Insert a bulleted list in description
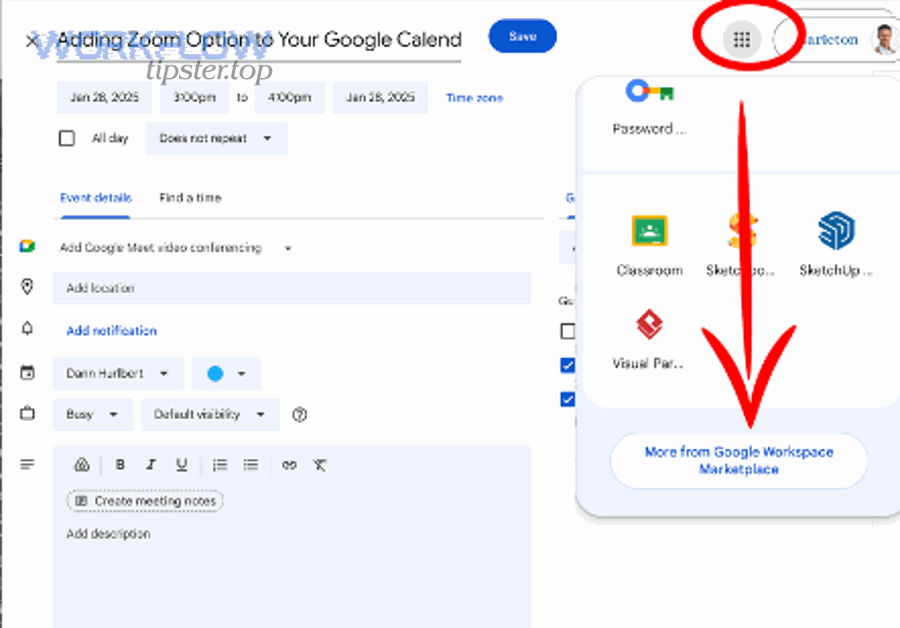The height and width of the screenshot is (628, 900). [x=251, y=465]
